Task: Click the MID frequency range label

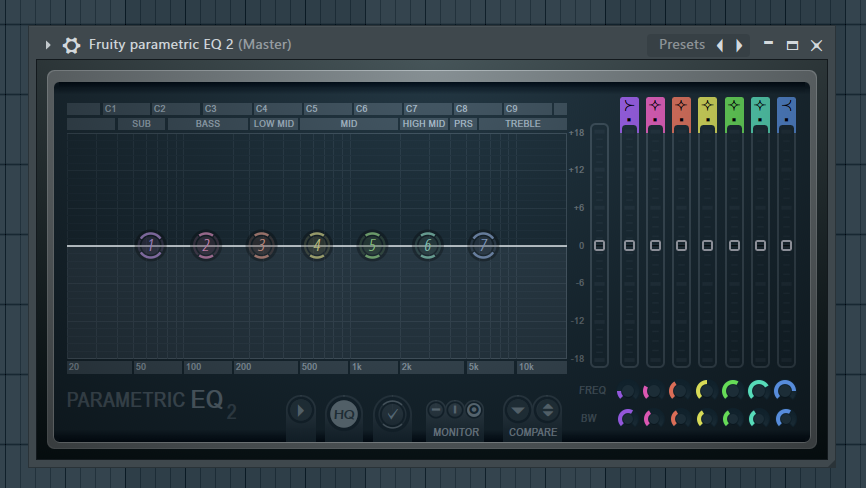Action: [348, 124]
